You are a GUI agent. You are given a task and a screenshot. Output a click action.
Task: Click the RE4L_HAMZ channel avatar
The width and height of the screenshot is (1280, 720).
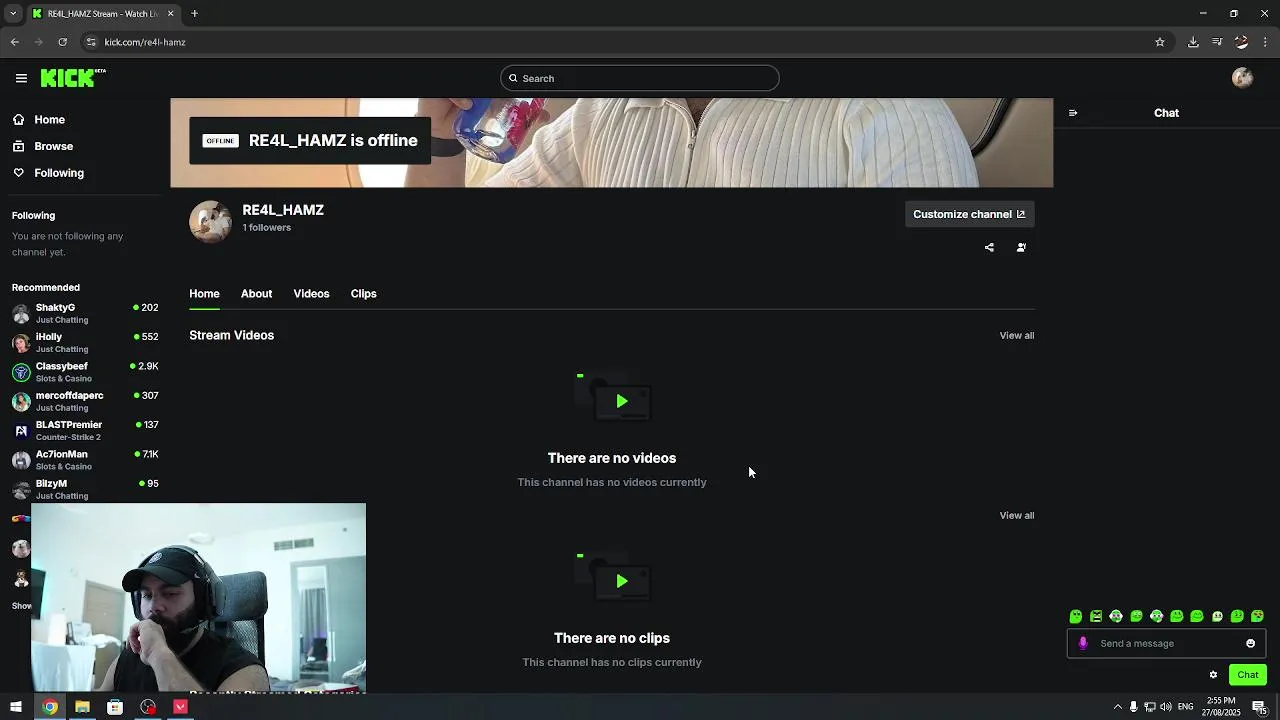coord(210,222)
